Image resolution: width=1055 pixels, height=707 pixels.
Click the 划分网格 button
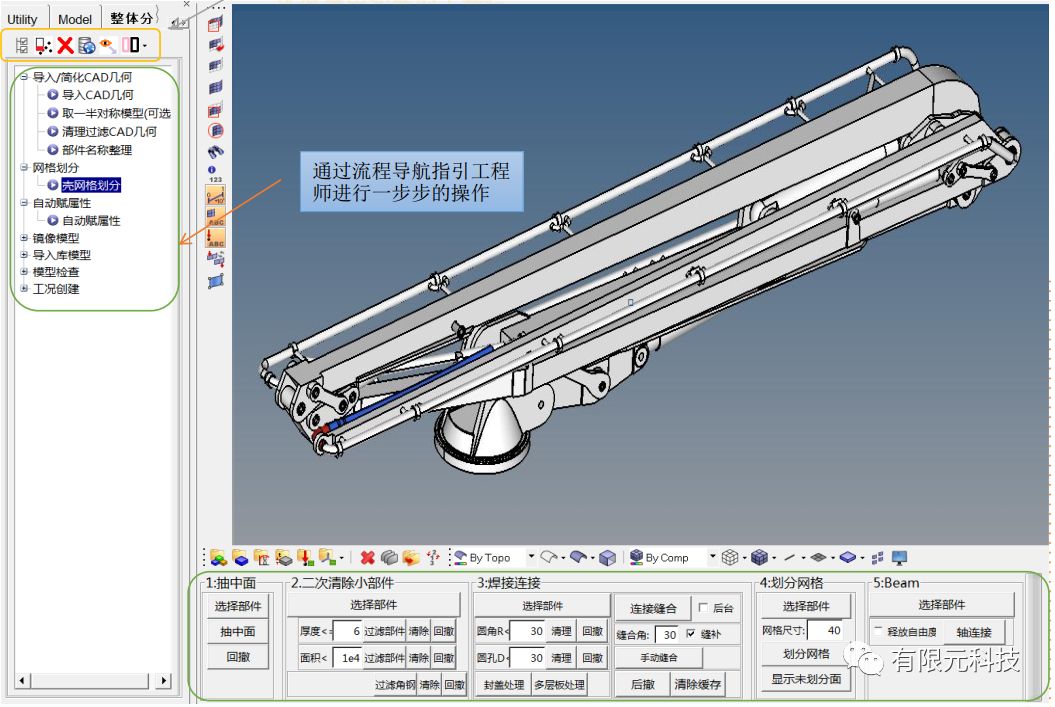(805, 654)
